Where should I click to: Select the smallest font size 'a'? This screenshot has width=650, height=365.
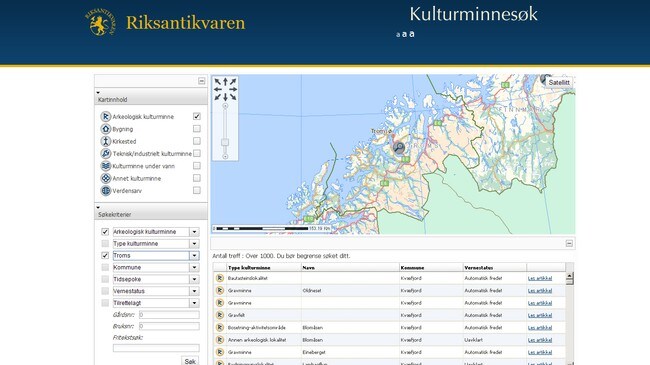point(398,35)
